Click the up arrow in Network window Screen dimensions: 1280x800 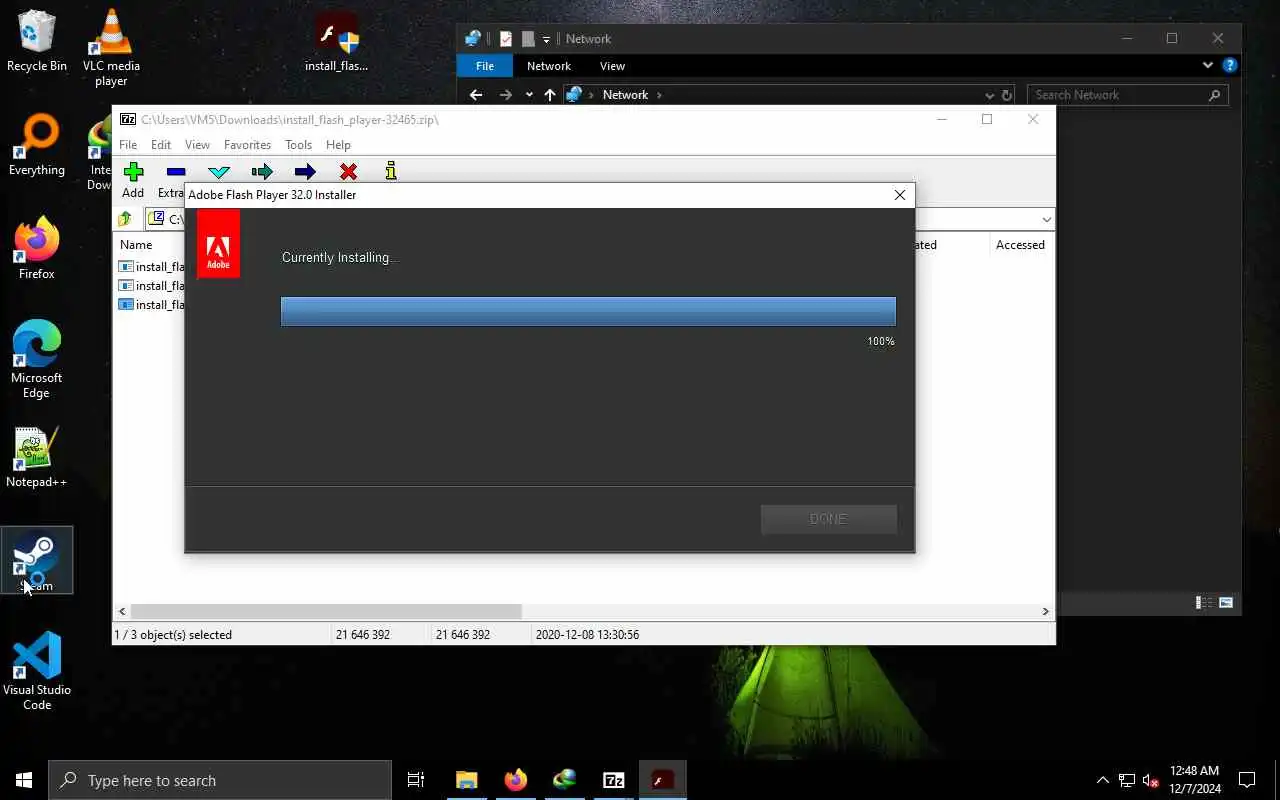pyautogui.click(x=550, y=95)
